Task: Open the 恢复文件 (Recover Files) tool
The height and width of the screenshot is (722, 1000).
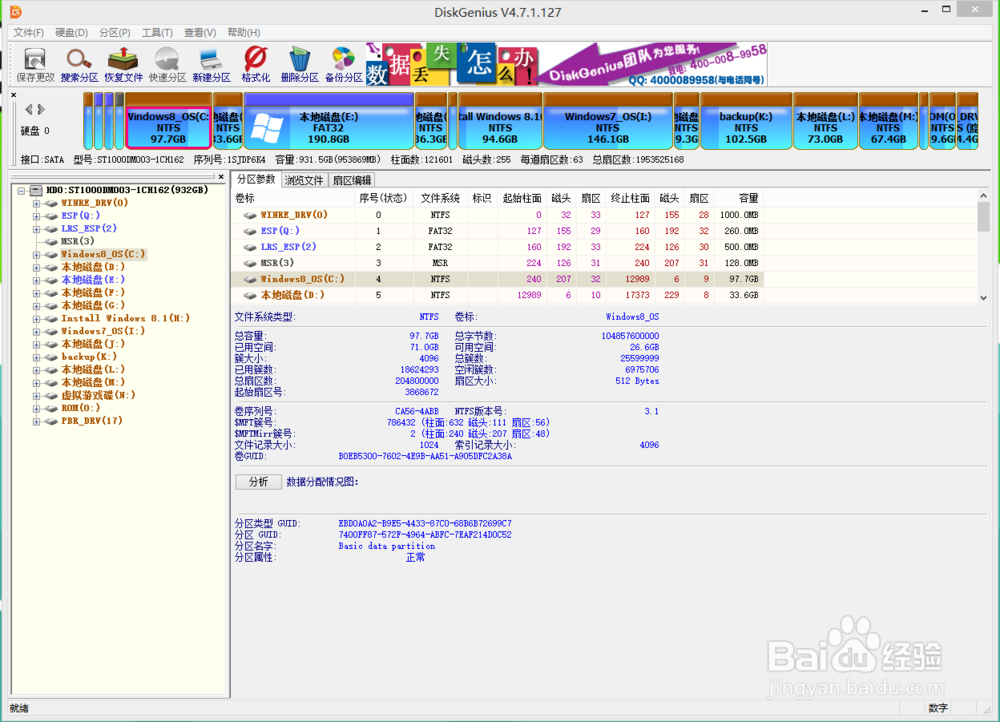Action: (x=122, y=62)
